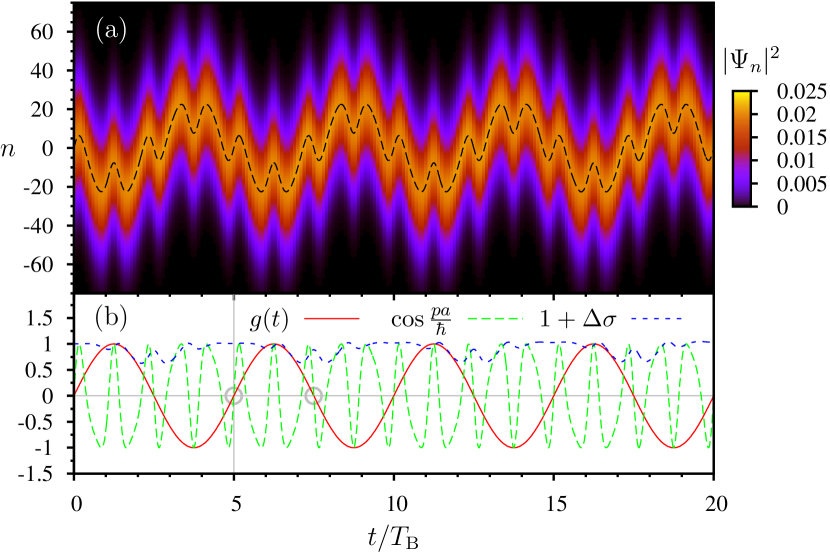830x552 pixels.
Task: Click the gray circle marker near t=7.5
Action: point(313,395)
